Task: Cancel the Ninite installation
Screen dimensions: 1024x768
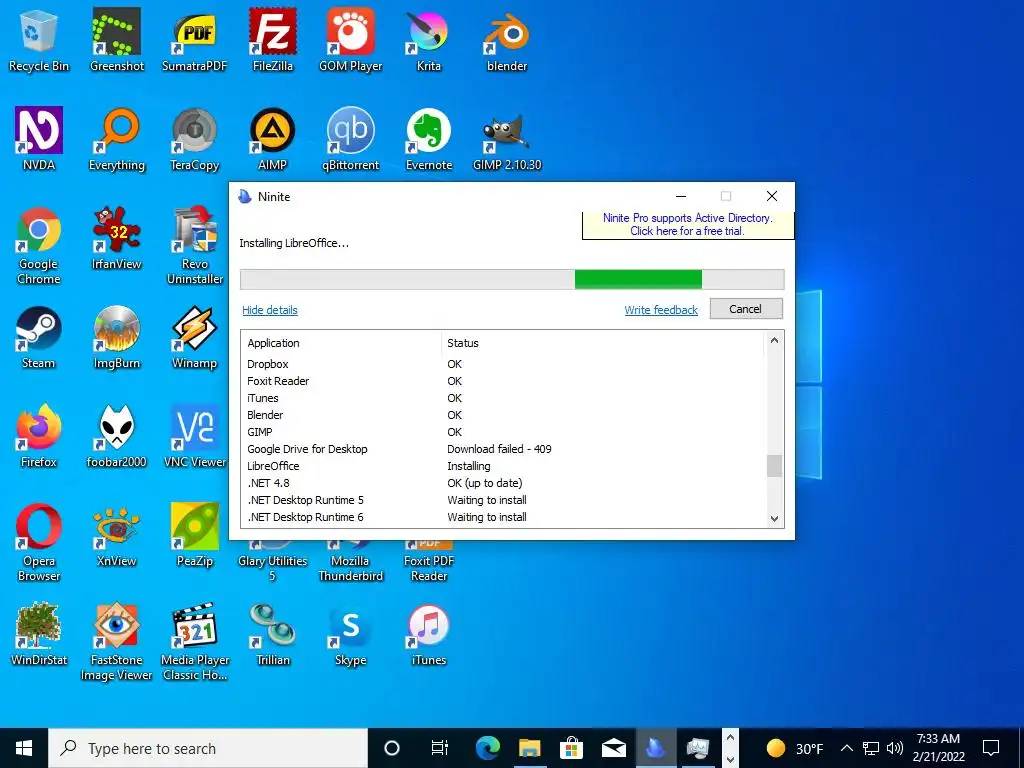Action: (x=746, y=309)
